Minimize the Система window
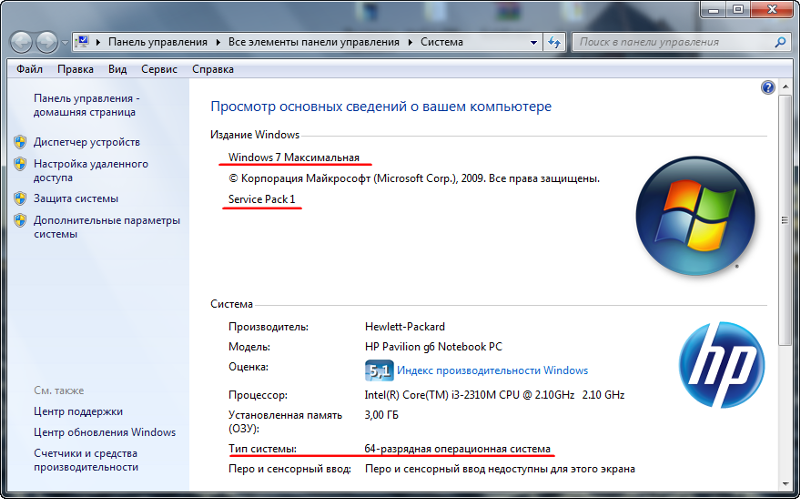800x499 pixels. coord(714,9)
